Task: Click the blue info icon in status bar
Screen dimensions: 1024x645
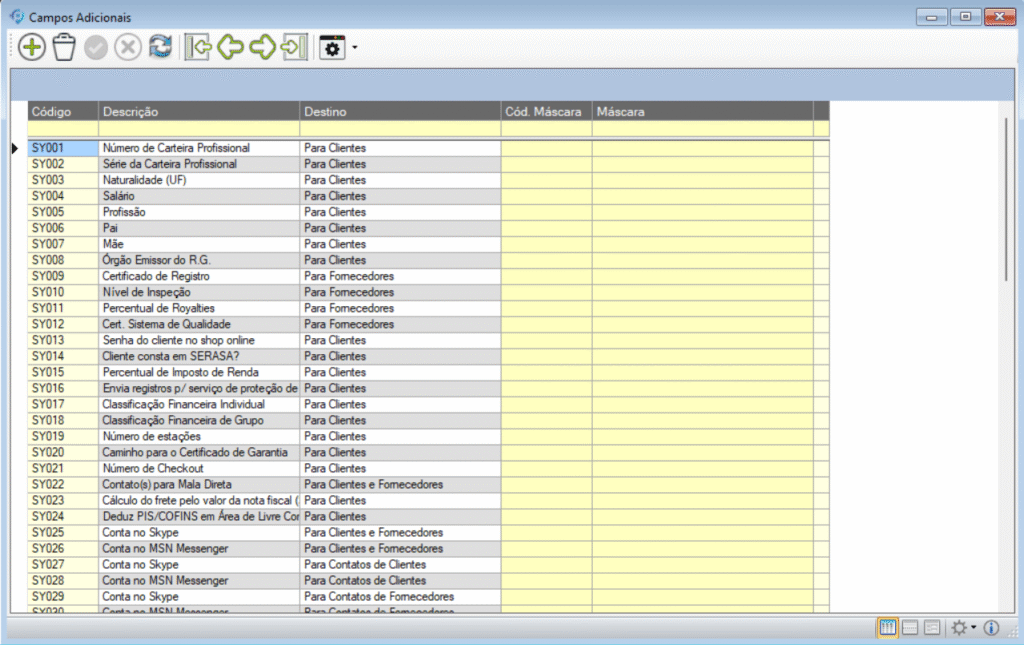Action: [992, 628]
